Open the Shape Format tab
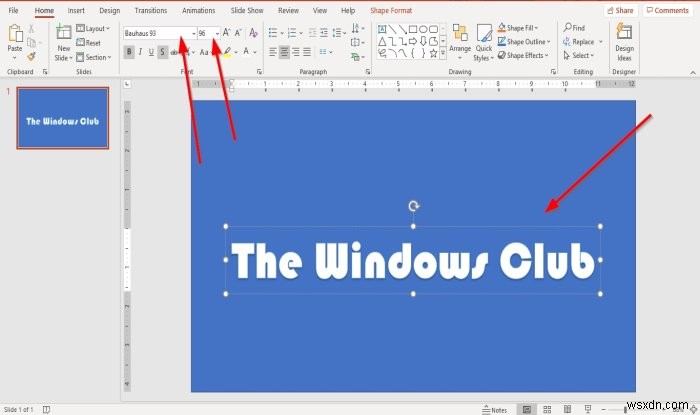 pos(391,10)
